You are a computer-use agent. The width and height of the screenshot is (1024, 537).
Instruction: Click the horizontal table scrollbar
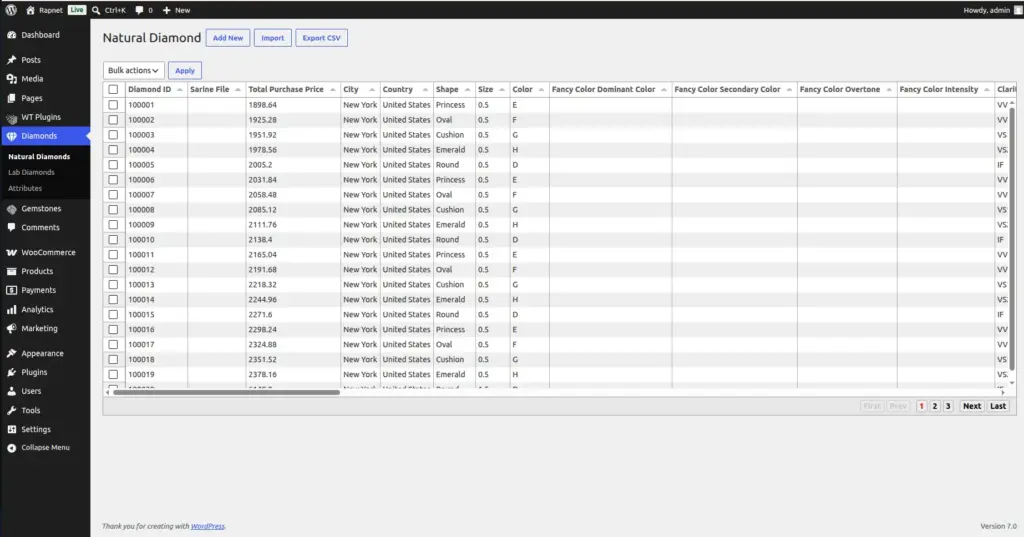tap(226, 393)
